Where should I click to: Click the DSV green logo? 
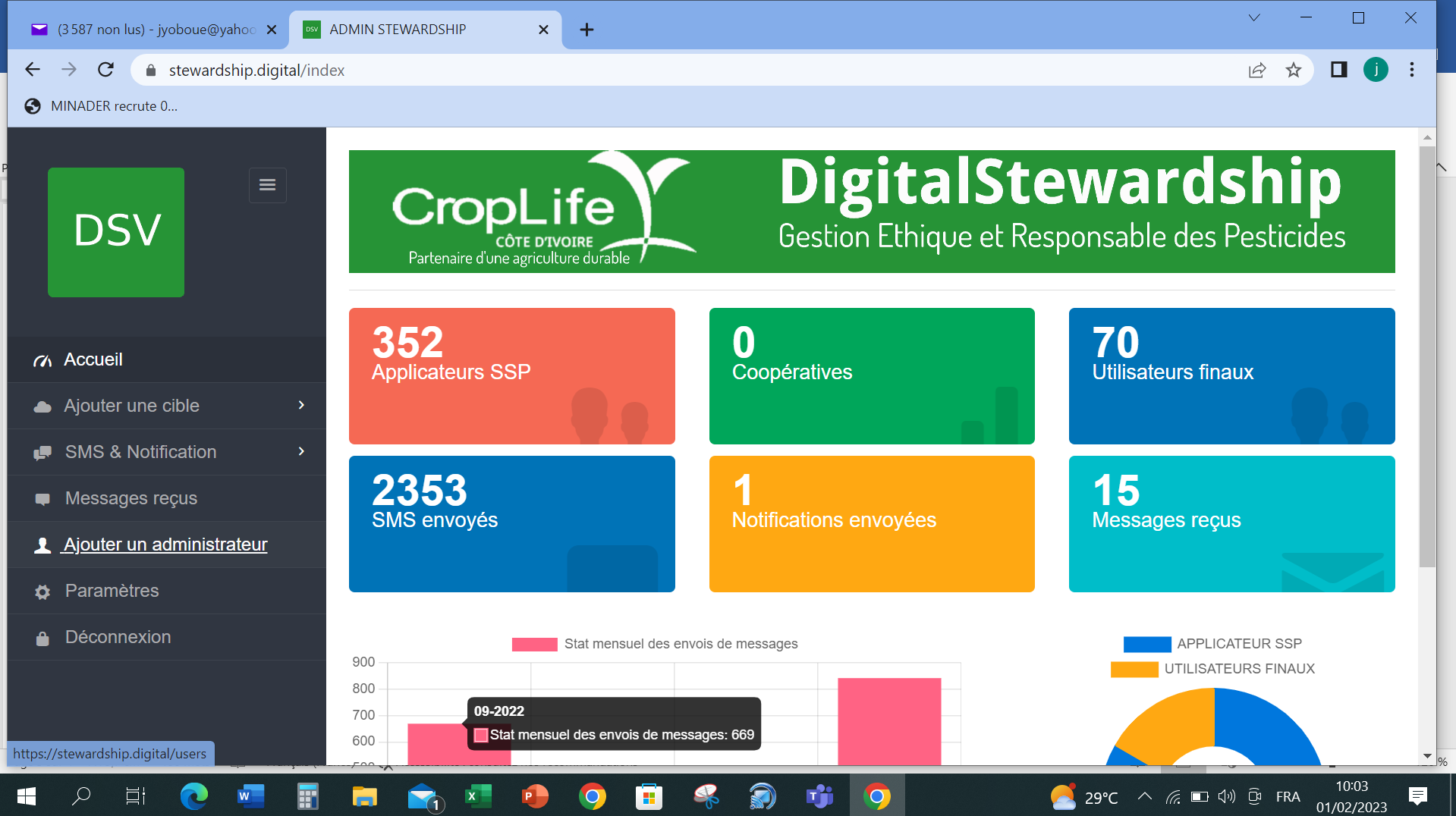point(116,232)
